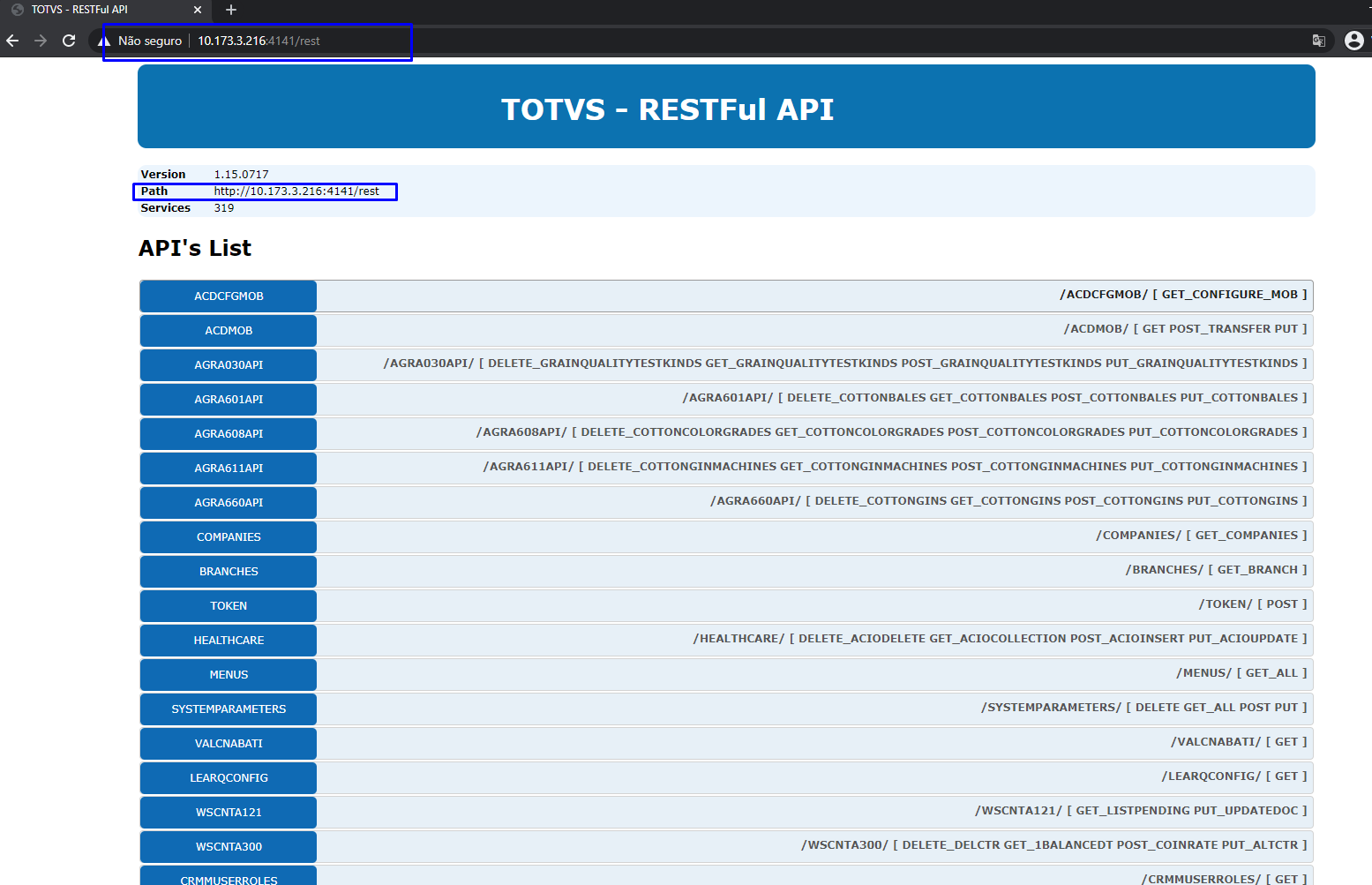This screenshot has height=885, width=1372.
Task: Click the Path label
Action: pyautogui.click(x=154, y=191)
